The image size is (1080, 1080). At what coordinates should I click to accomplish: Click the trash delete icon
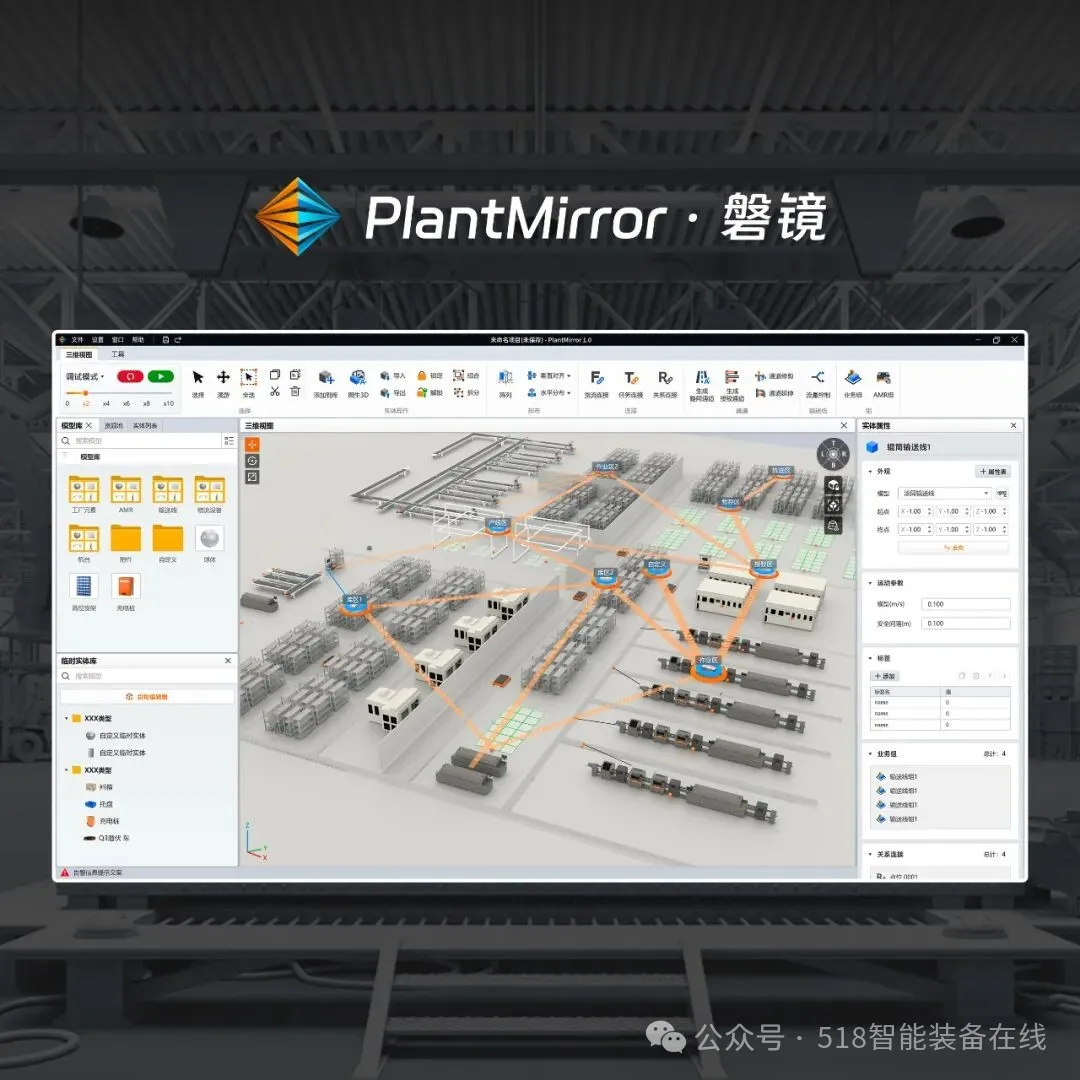tap(295, 391)
